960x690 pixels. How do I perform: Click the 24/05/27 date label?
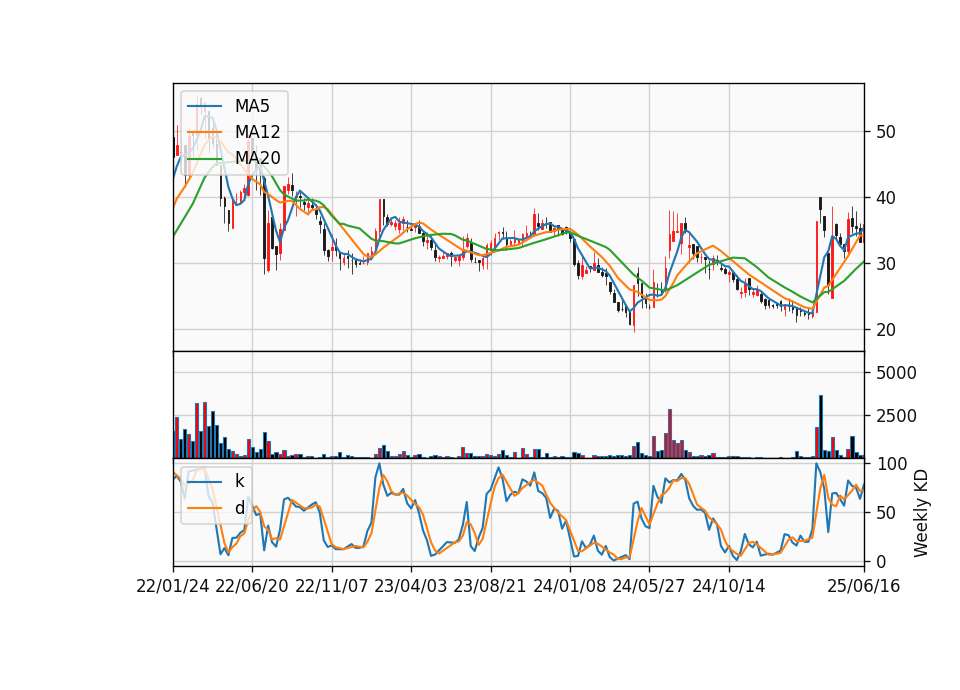[x=649, y=586]
